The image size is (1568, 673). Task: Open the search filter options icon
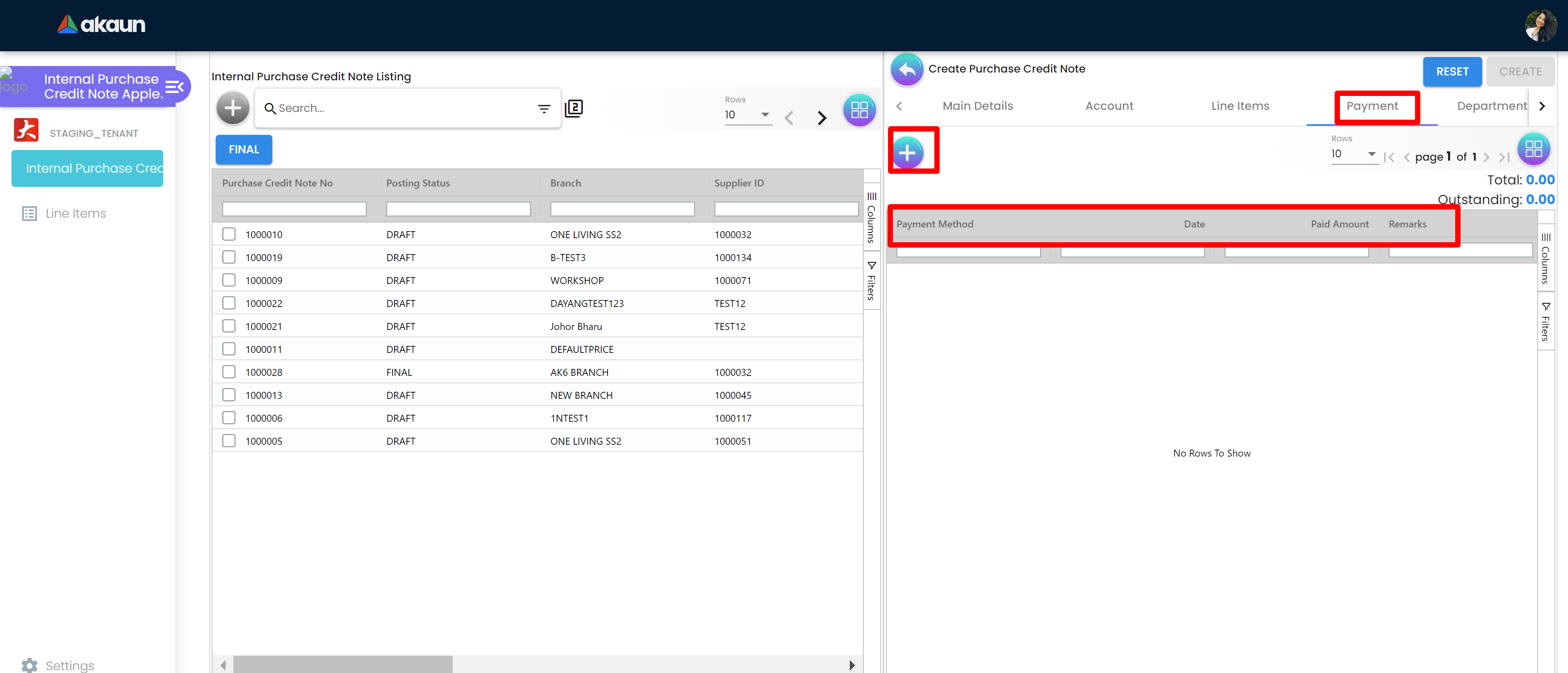[543, 108]
